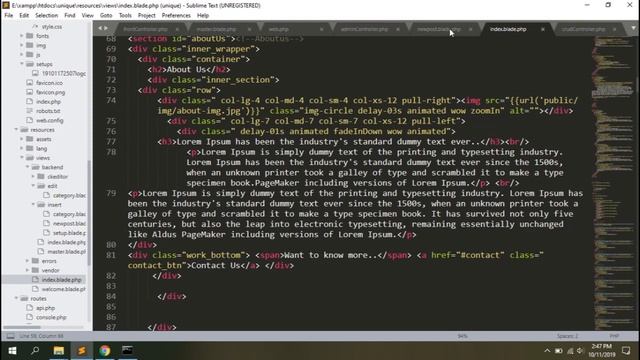Expand the vendor folder arrow
Image resolution: width=640 pixels, height=360 pixels.
[27, 270]
